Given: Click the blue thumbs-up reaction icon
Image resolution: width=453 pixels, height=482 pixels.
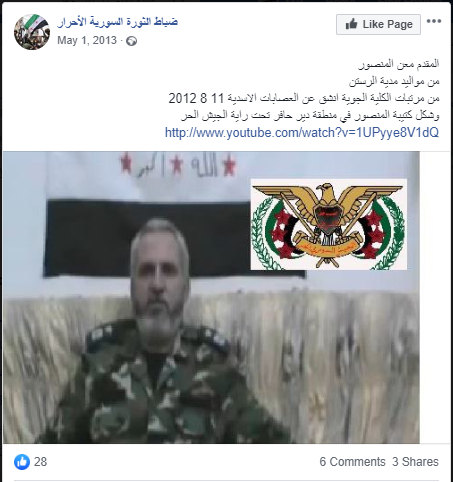Looking at the screenshot, I should point(22,462).
